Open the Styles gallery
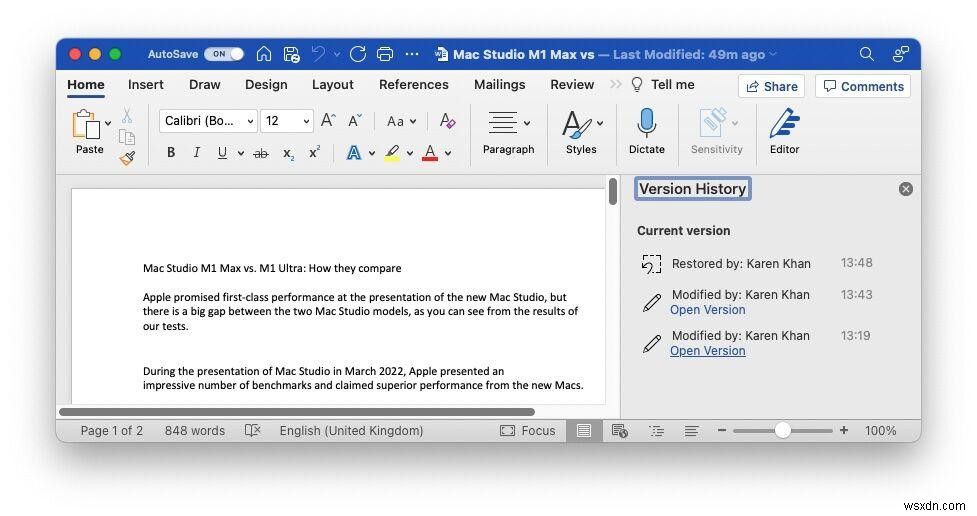The height and width of the screenshot is (516, 977). pos(581,132)
